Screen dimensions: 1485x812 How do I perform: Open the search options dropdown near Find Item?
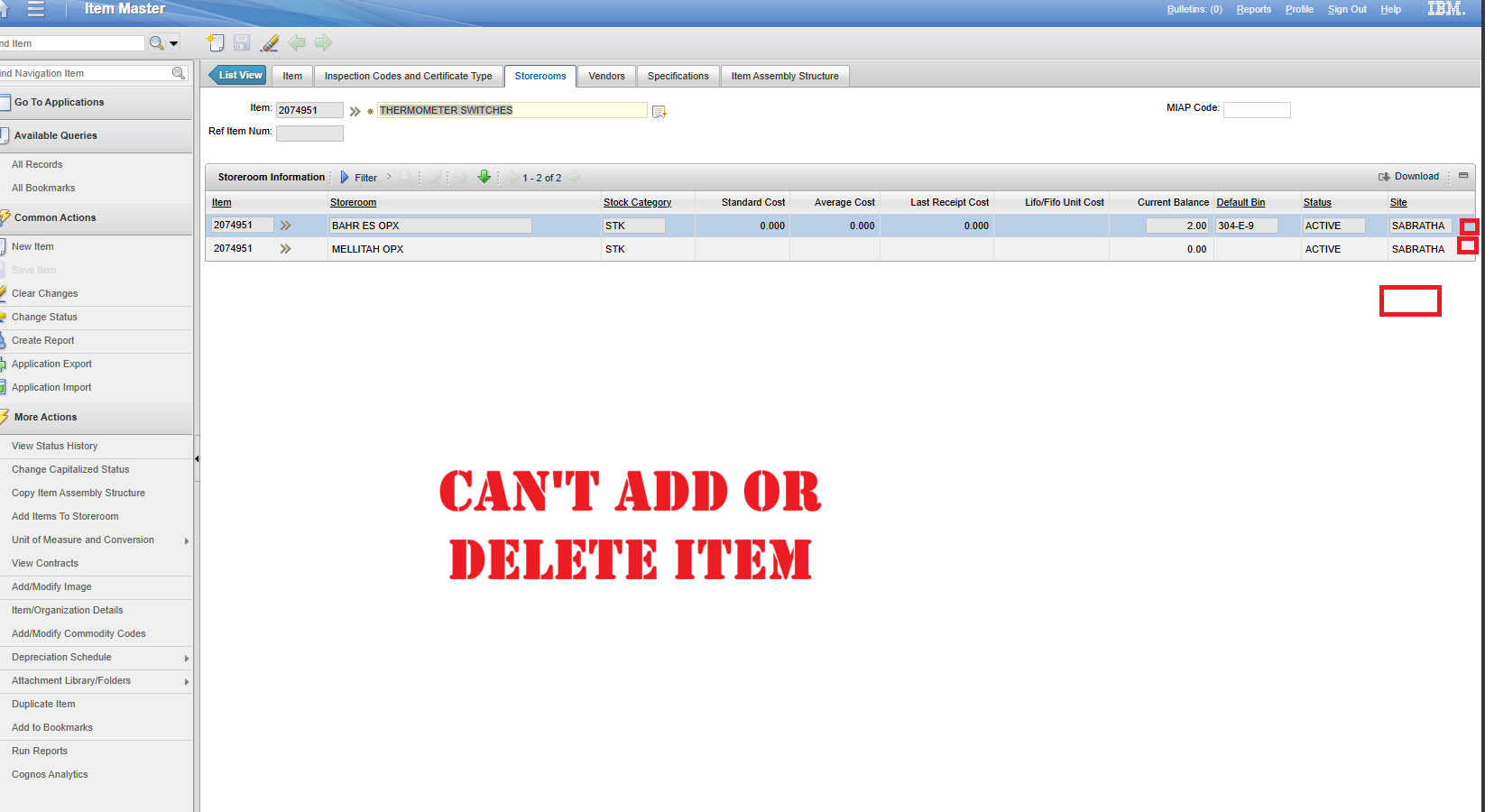173,42
